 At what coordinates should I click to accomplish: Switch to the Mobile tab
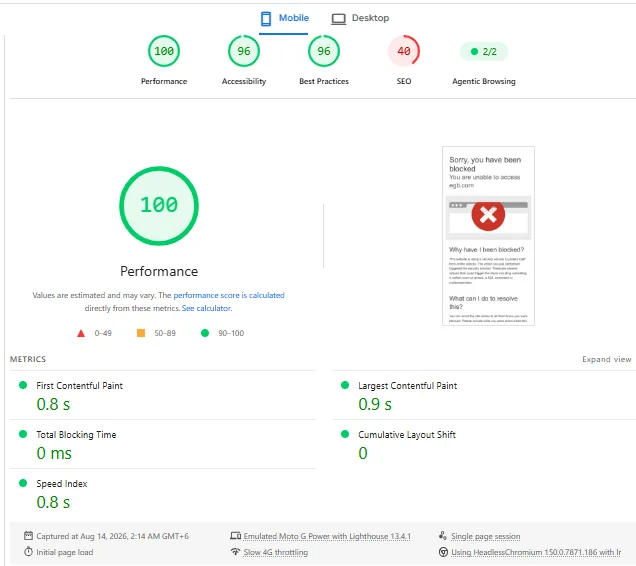pyautogui.click(x=284, y=18)
